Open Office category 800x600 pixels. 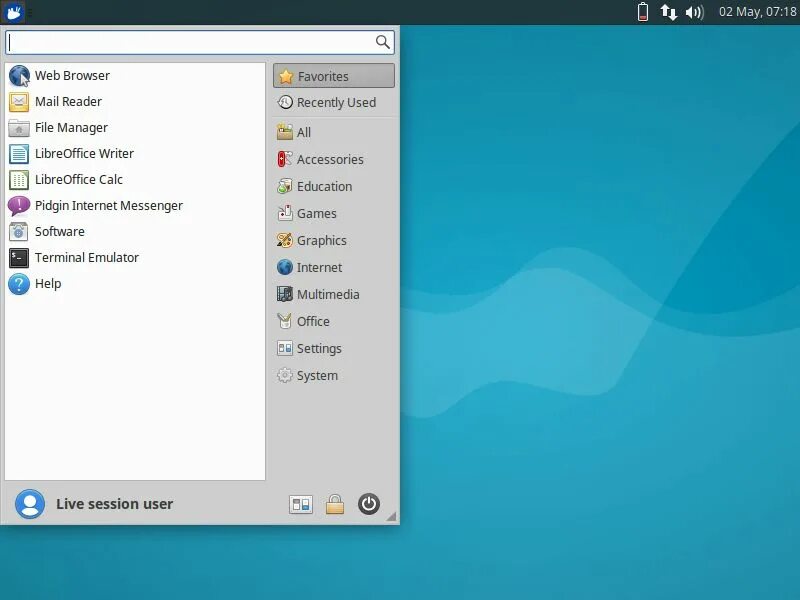334,322
